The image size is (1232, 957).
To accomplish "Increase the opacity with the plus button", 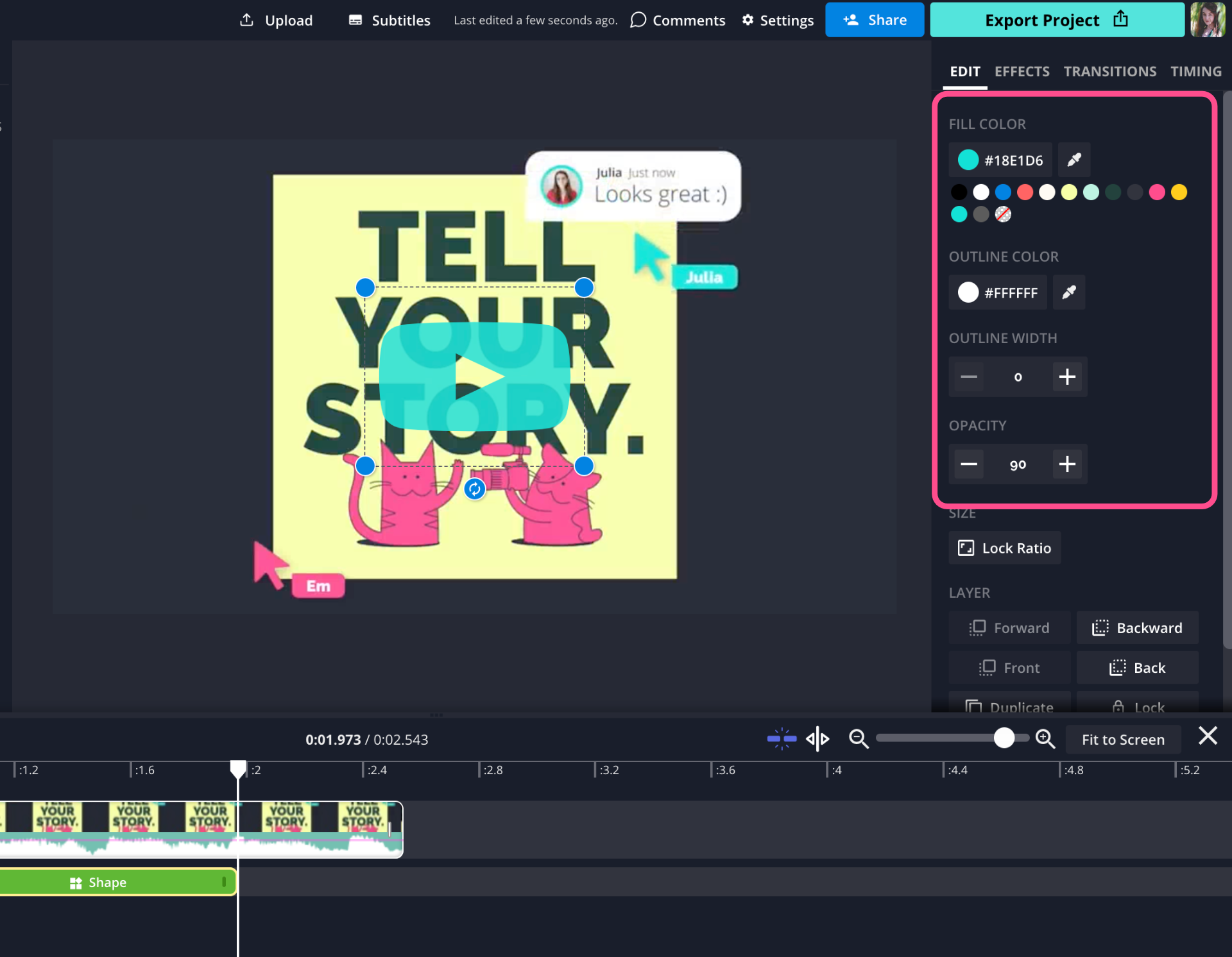I will point(1067,464).
